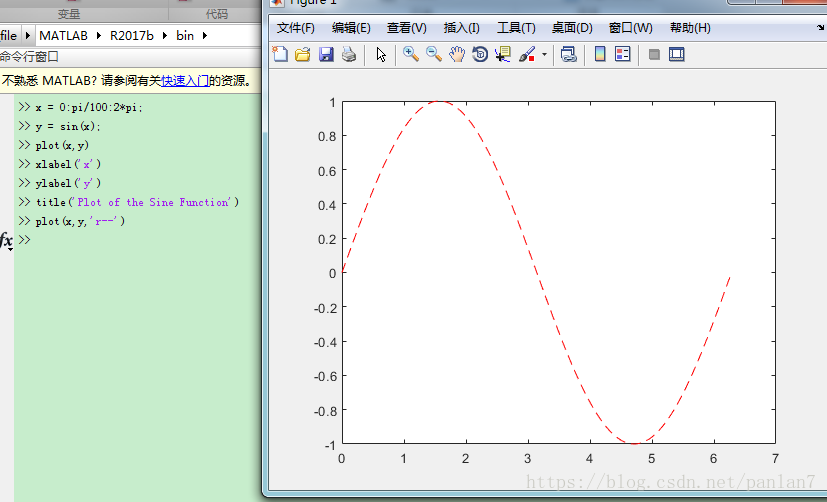The height and width of the screenshot is (502, 827).
Task: Click the fx function browser button
Action: (x=6, y=241)
